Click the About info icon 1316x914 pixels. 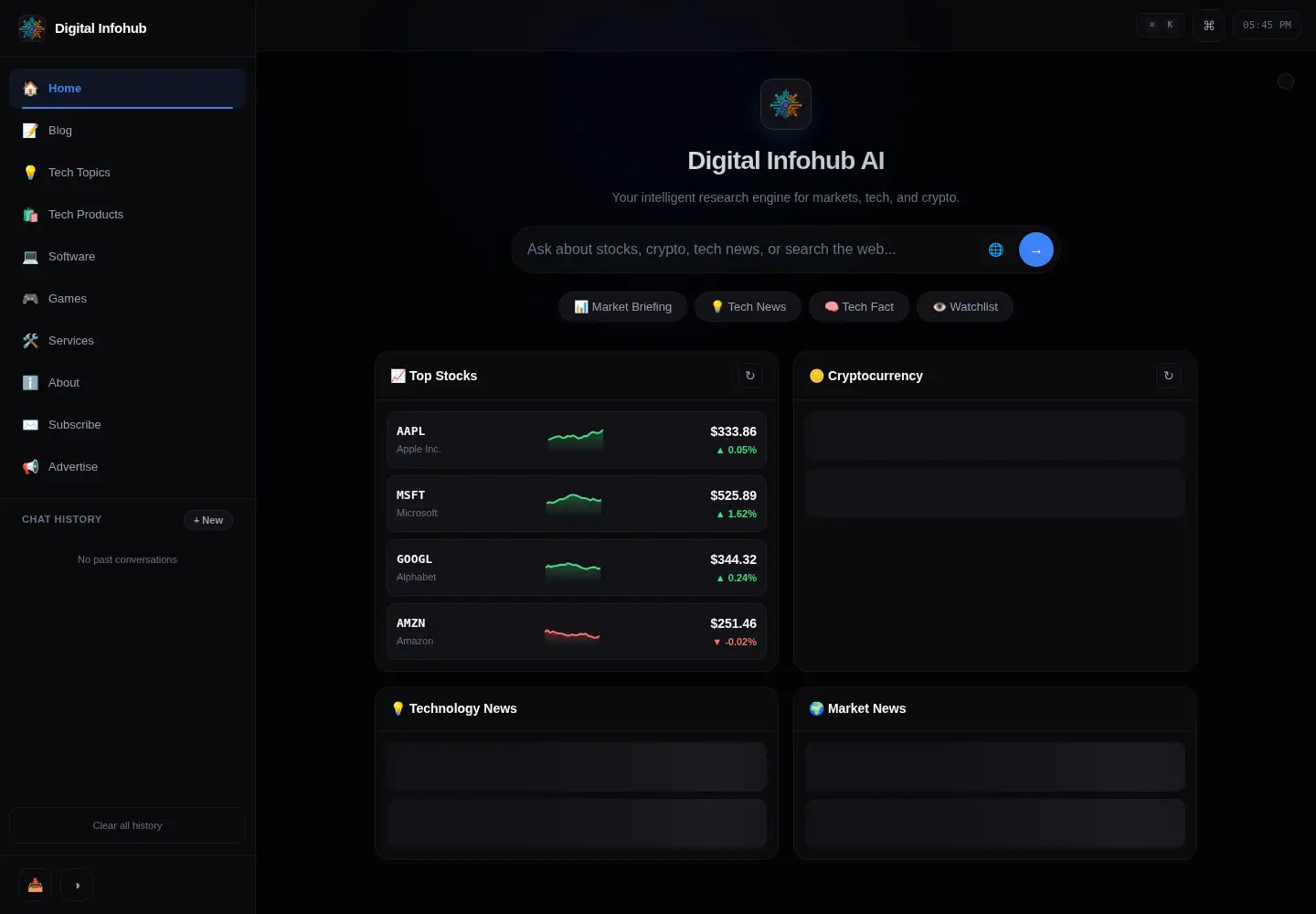pyautogui.click(x=30, y=383)
